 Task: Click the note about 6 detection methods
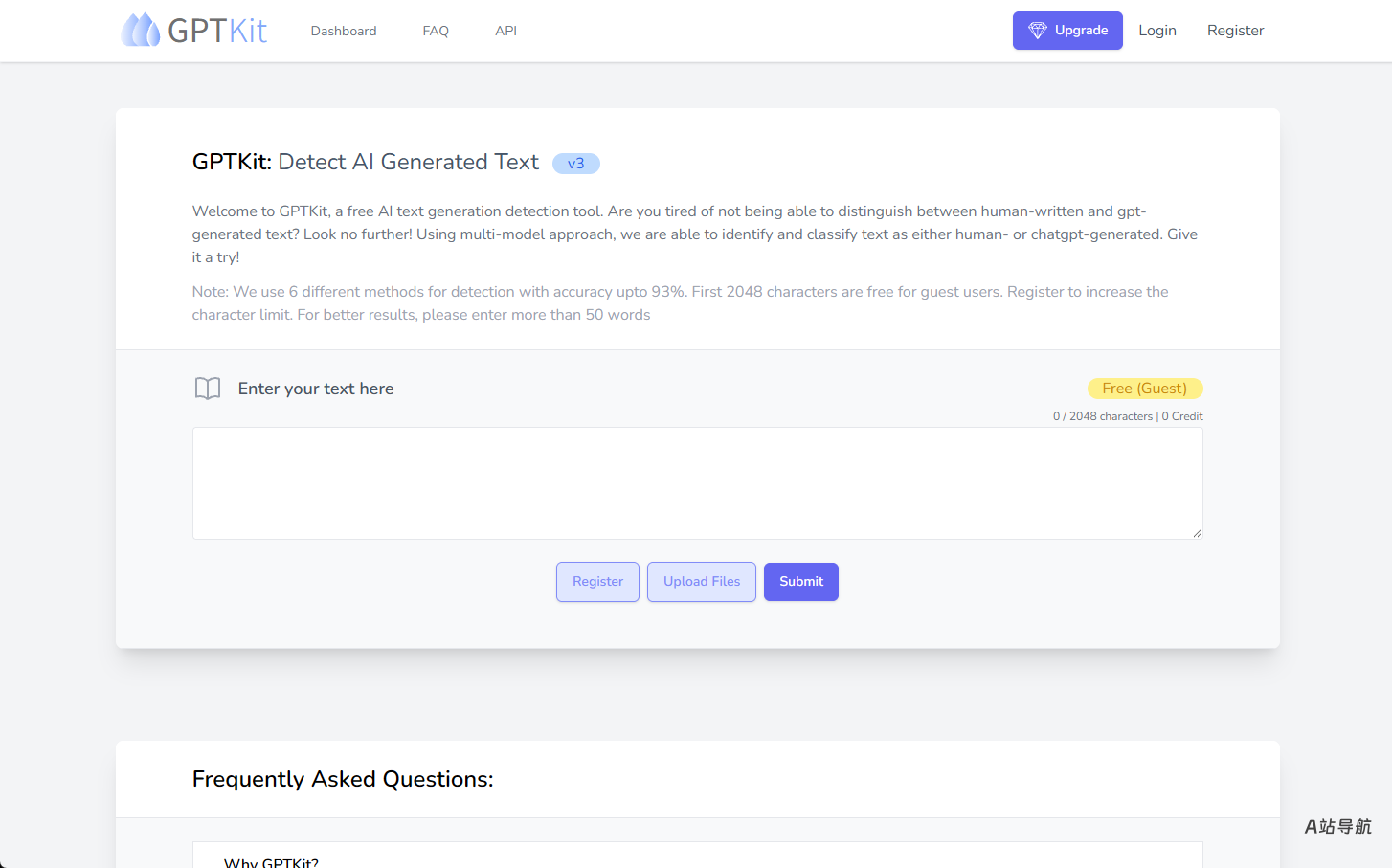coord(681,303)
